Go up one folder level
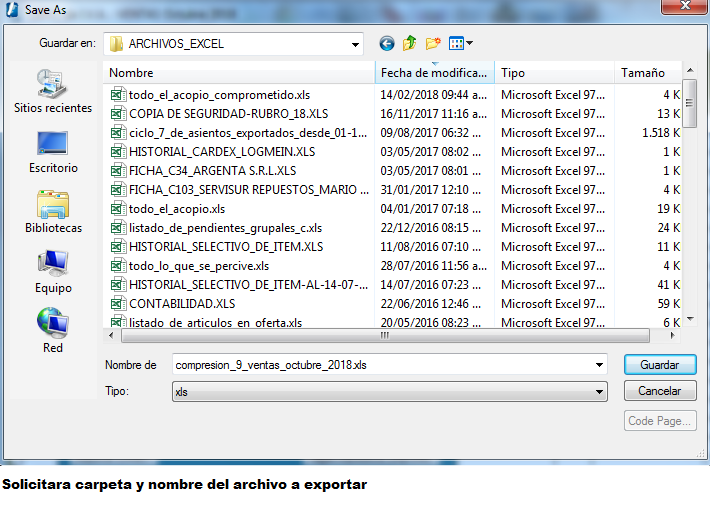 410,43
